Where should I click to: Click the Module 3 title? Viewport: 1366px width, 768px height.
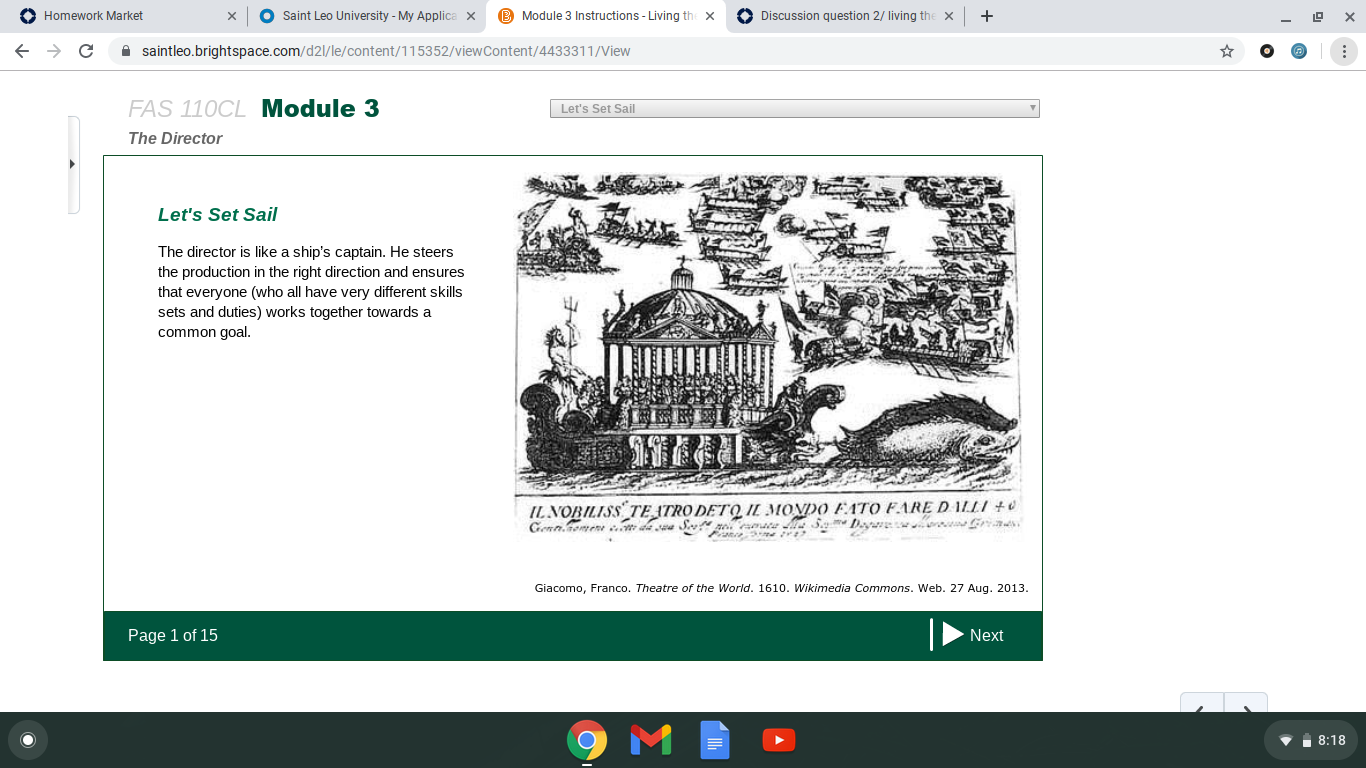320,108
